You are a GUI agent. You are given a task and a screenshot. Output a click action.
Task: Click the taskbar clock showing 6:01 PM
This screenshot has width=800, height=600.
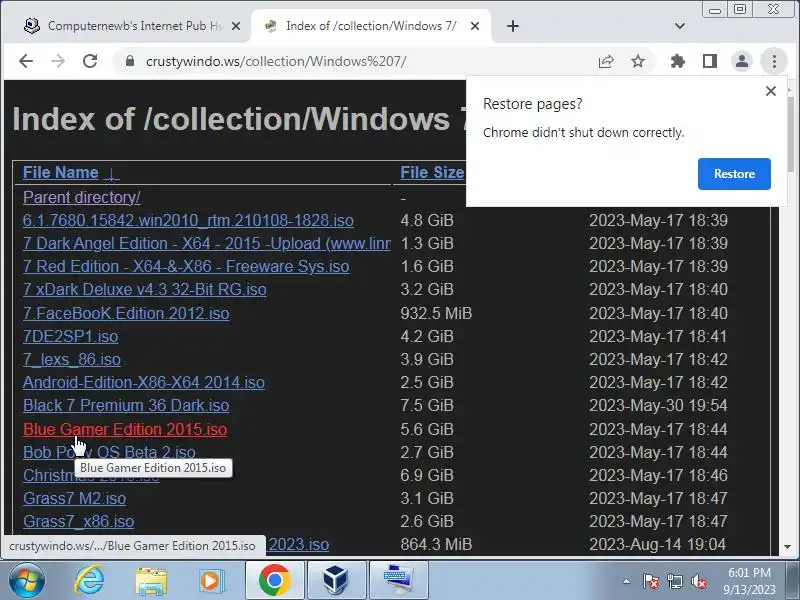coord(749,581)
